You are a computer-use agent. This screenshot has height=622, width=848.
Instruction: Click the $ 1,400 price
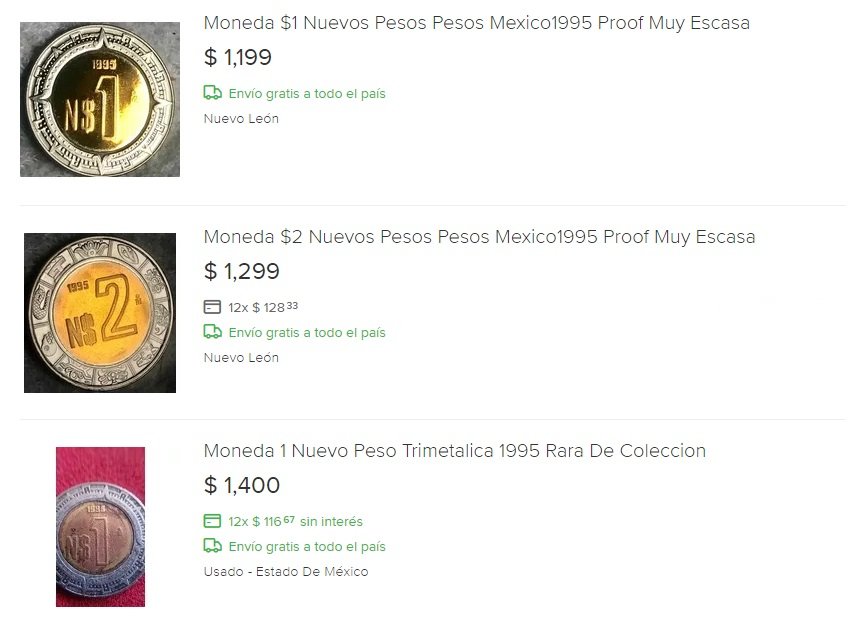242,486
